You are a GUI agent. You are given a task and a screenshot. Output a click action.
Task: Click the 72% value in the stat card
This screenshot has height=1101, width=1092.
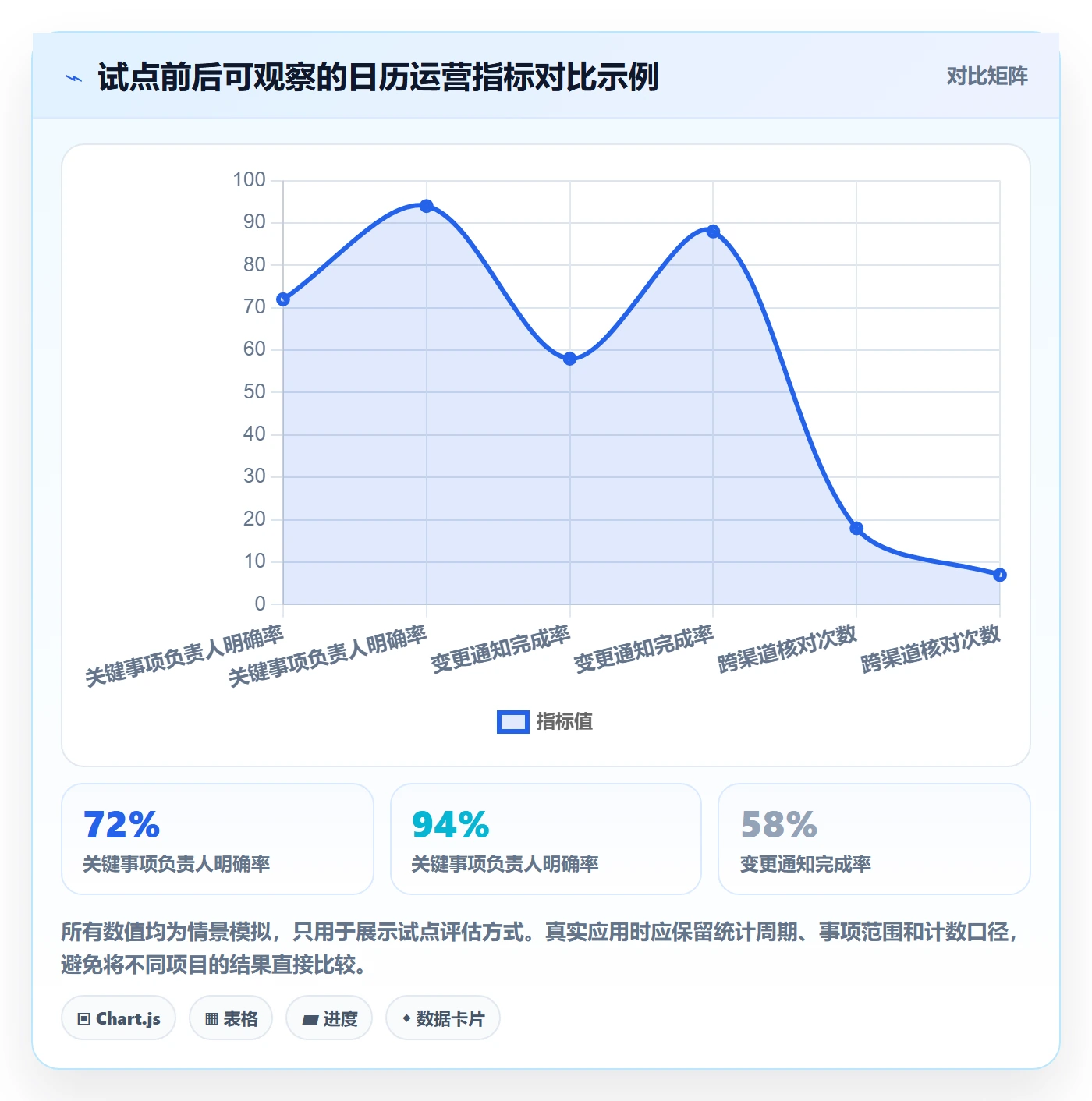(122, 825)
